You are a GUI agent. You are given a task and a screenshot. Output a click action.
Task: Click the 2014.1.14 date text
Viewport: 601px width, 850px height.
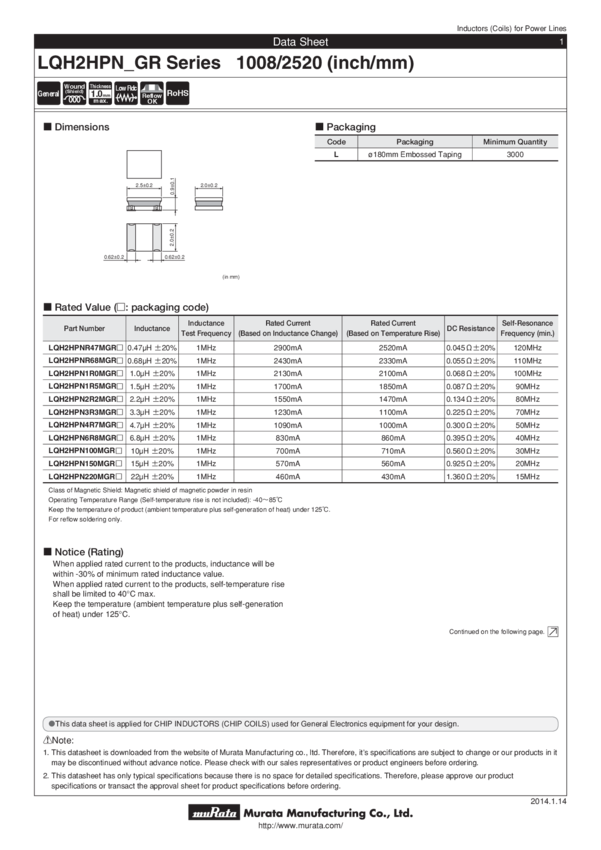coord(548,801)
